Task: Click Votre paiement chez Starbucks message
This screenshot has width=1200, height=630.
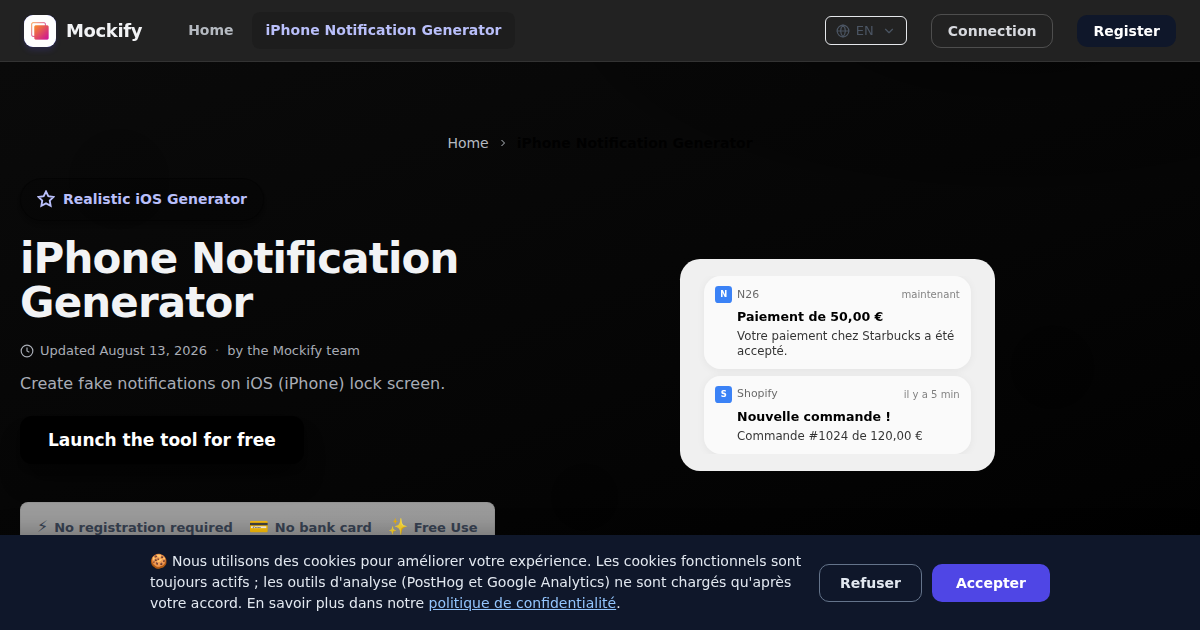Action: click(845, 343)
